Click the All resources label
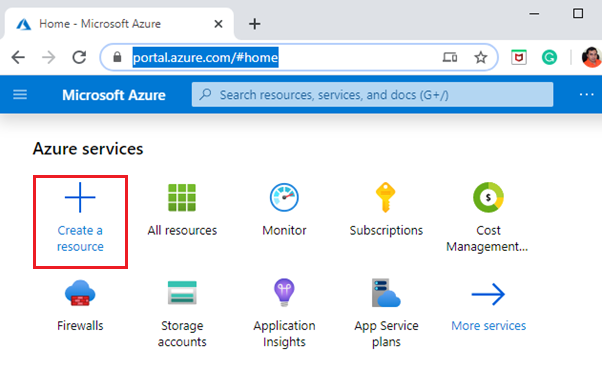 [x=182, y=230]
